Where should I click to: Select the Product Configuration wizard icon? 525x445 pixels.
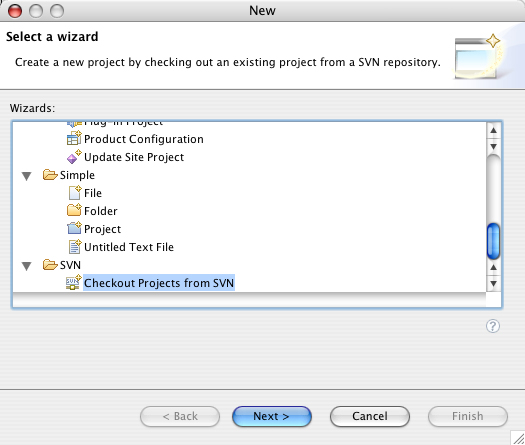pos(74,139)
